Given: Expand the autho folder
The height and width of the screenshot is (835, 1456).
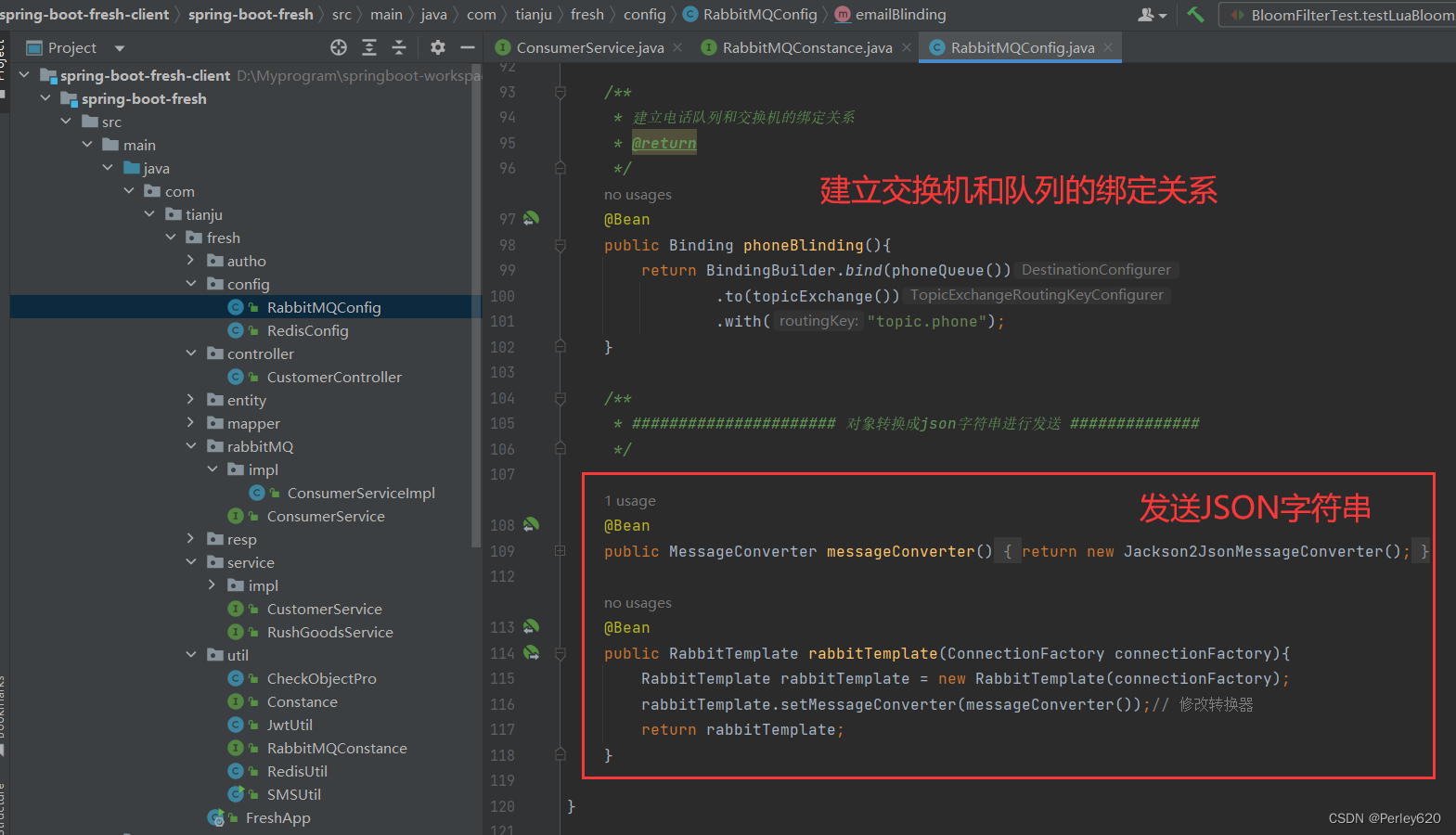Looking at the screenshot, I should pos(191,261).
